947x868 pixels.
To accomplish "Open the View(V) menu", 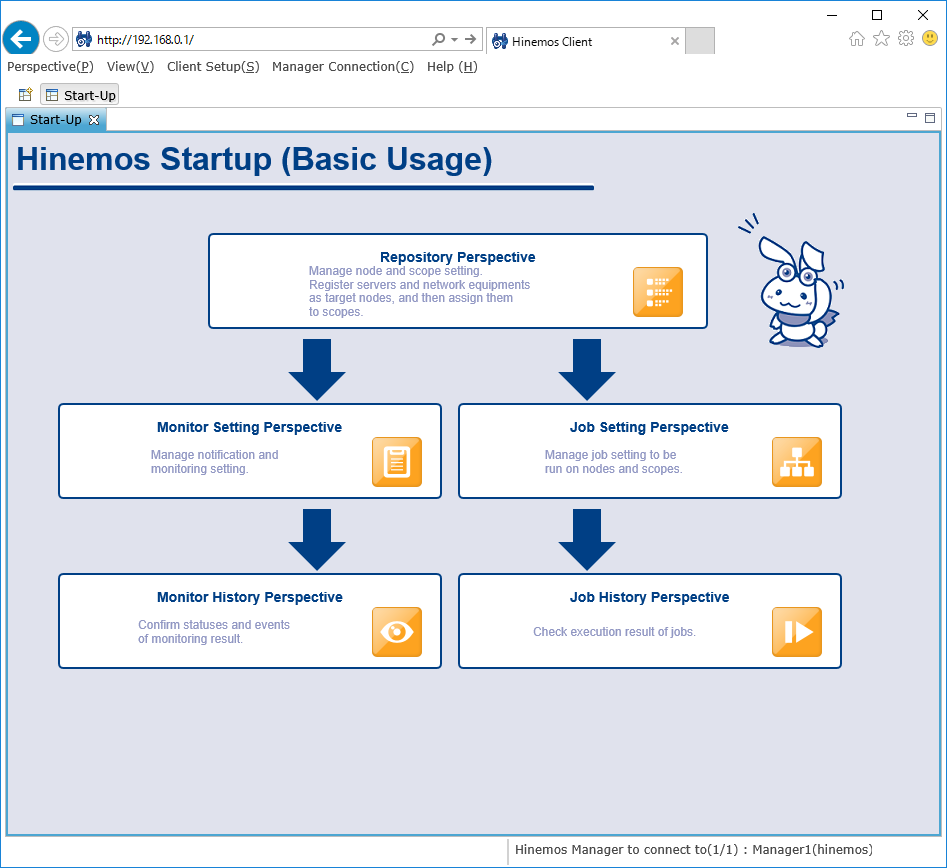I will [x=130, y=66].
